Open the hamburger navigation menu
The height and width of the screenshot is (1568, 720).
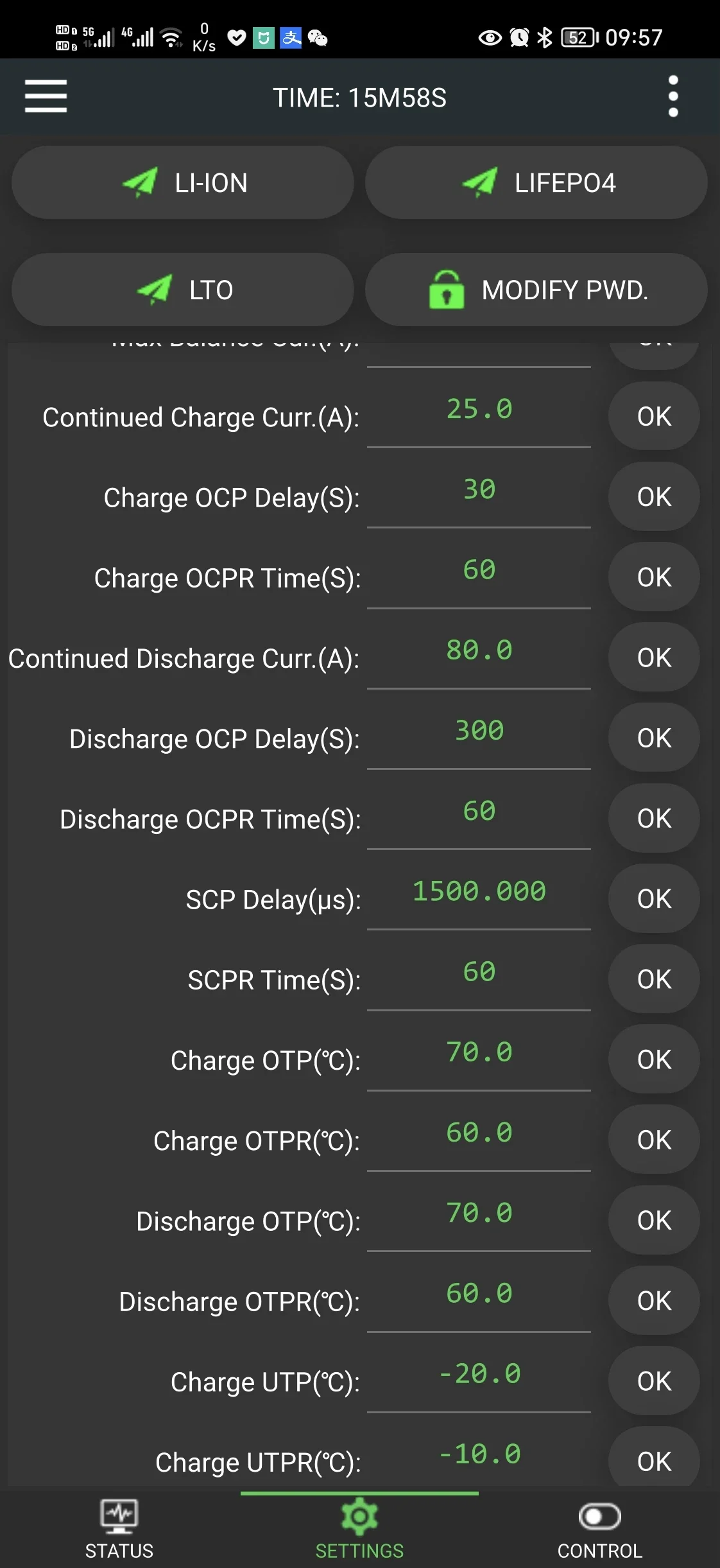coord(46,96)
